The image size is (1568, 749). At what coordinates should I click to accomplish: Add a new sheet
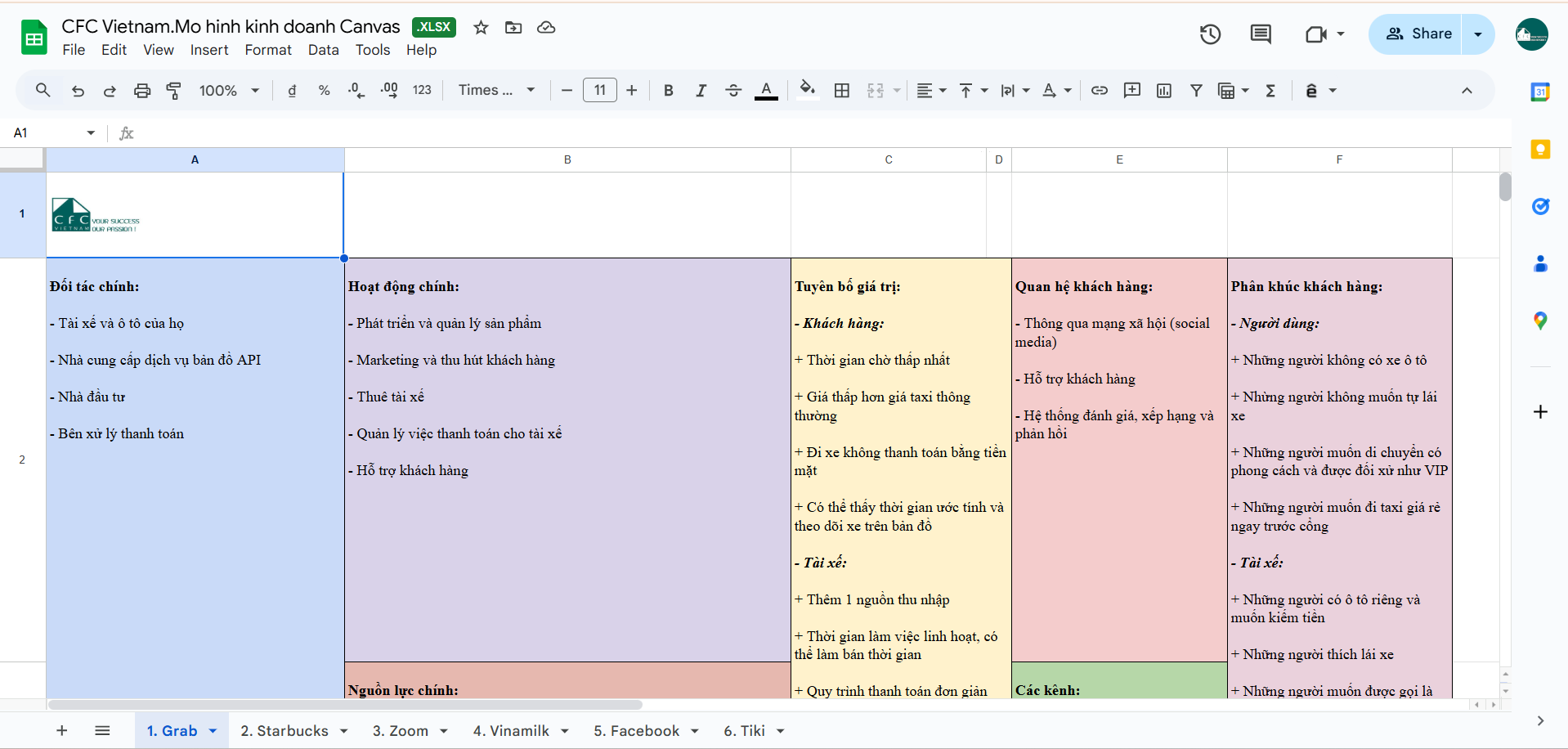tap(62, 731)
